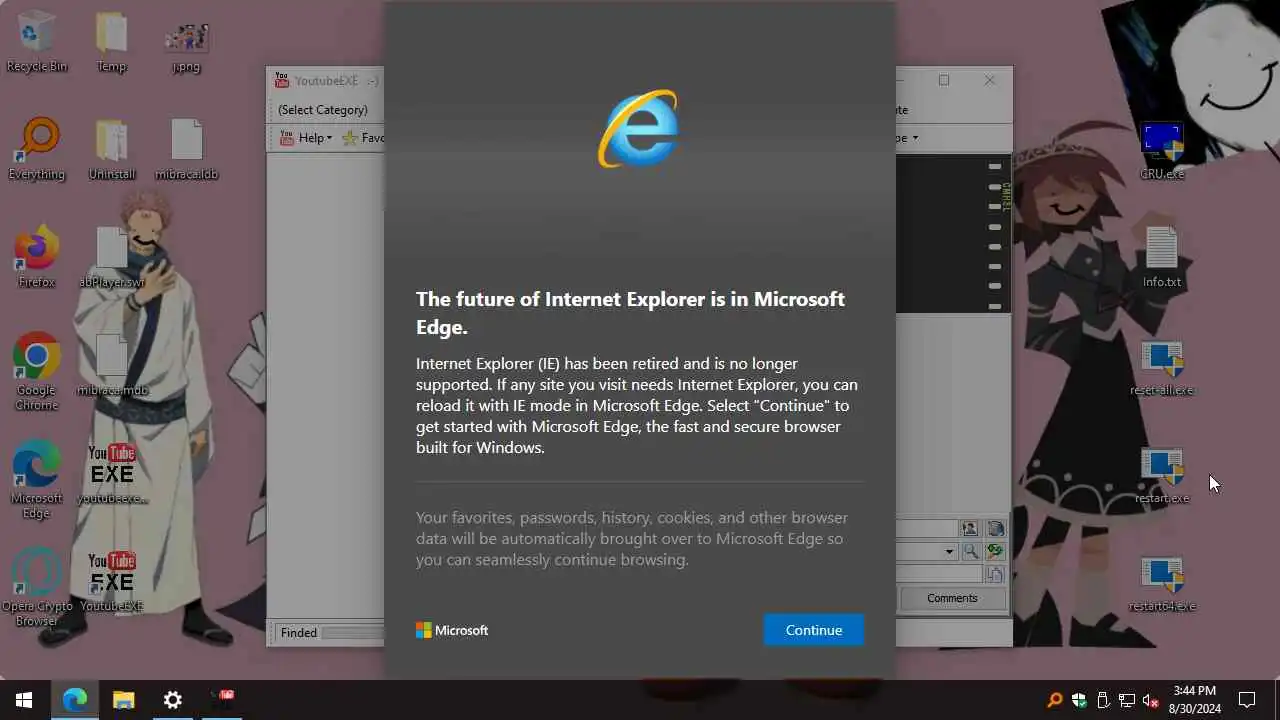Close the YoutubeEXE window
The image size is (1280, 720).
[989, 80]
